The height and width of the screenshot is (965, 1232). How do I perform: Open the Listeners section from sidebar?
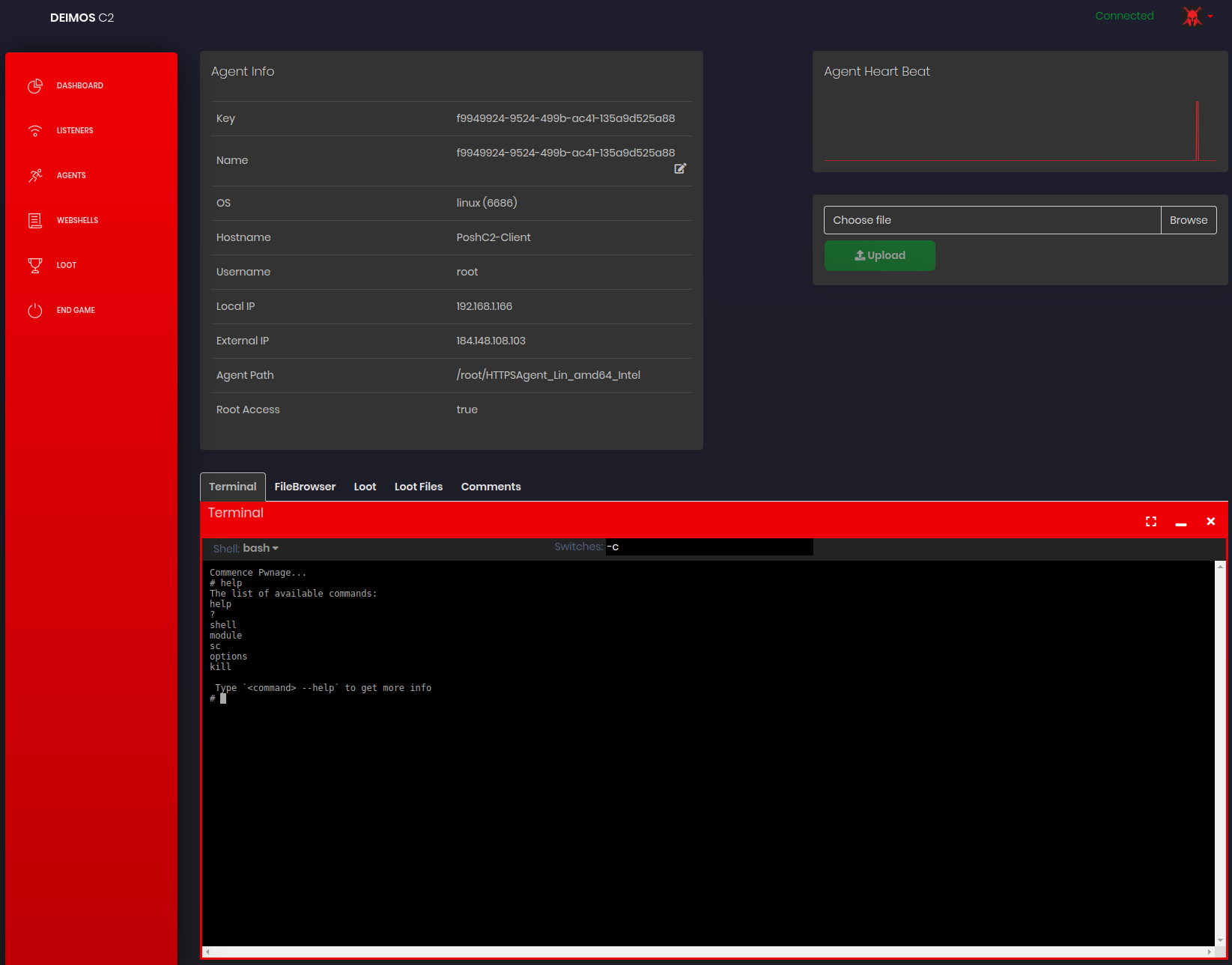click(x=35, y=130)
